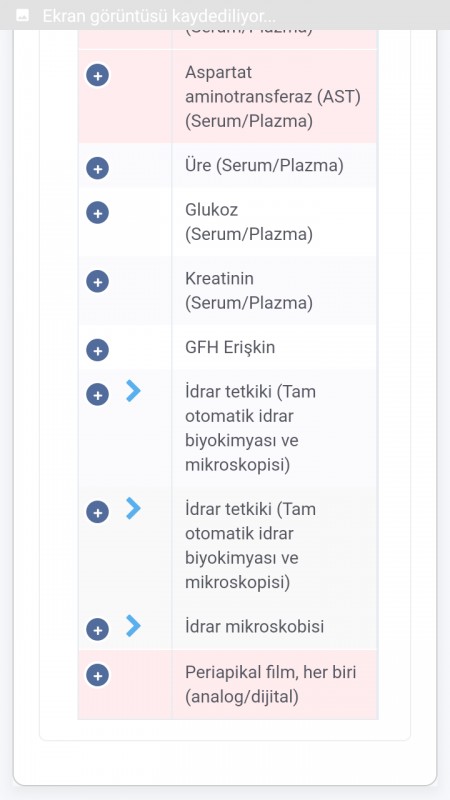Tap the plus icon of İdrar tetkiki below GFH Erişkin
This screenshot has width=450, height=800.
(97, 394)
